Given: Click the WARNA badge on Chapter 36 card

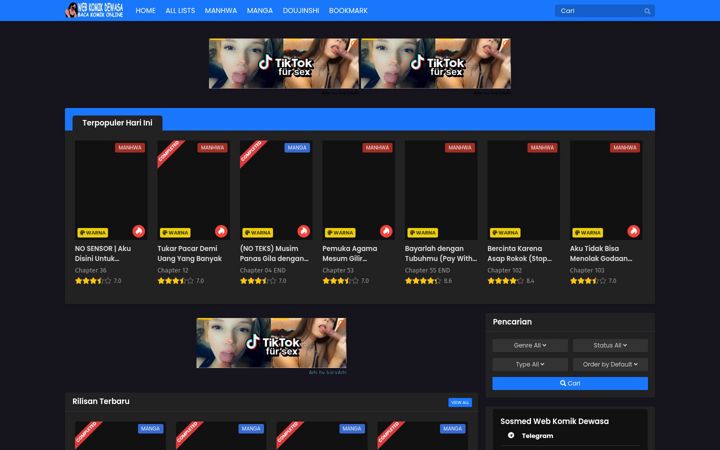Looking at the screenshot, I should click(93, 233).
